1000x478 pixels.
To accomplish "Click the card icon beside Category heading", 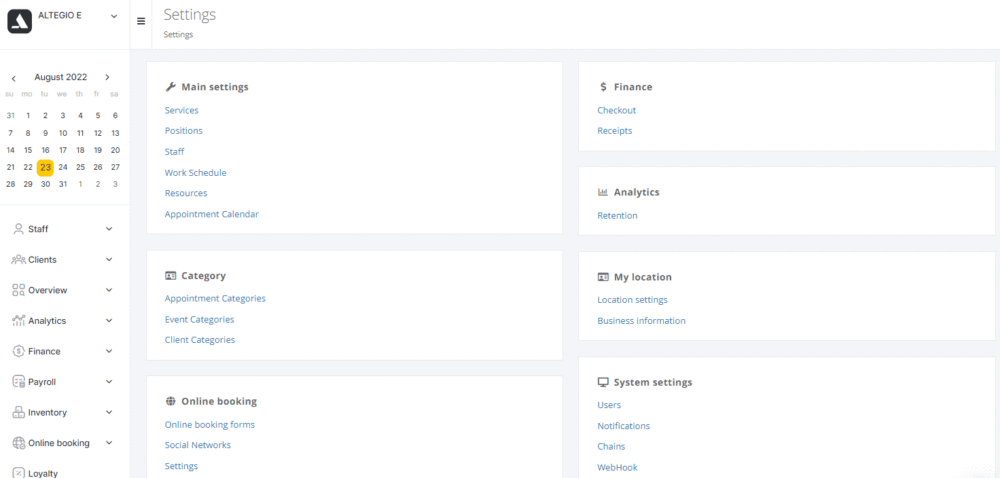I will tap(170, 276).
